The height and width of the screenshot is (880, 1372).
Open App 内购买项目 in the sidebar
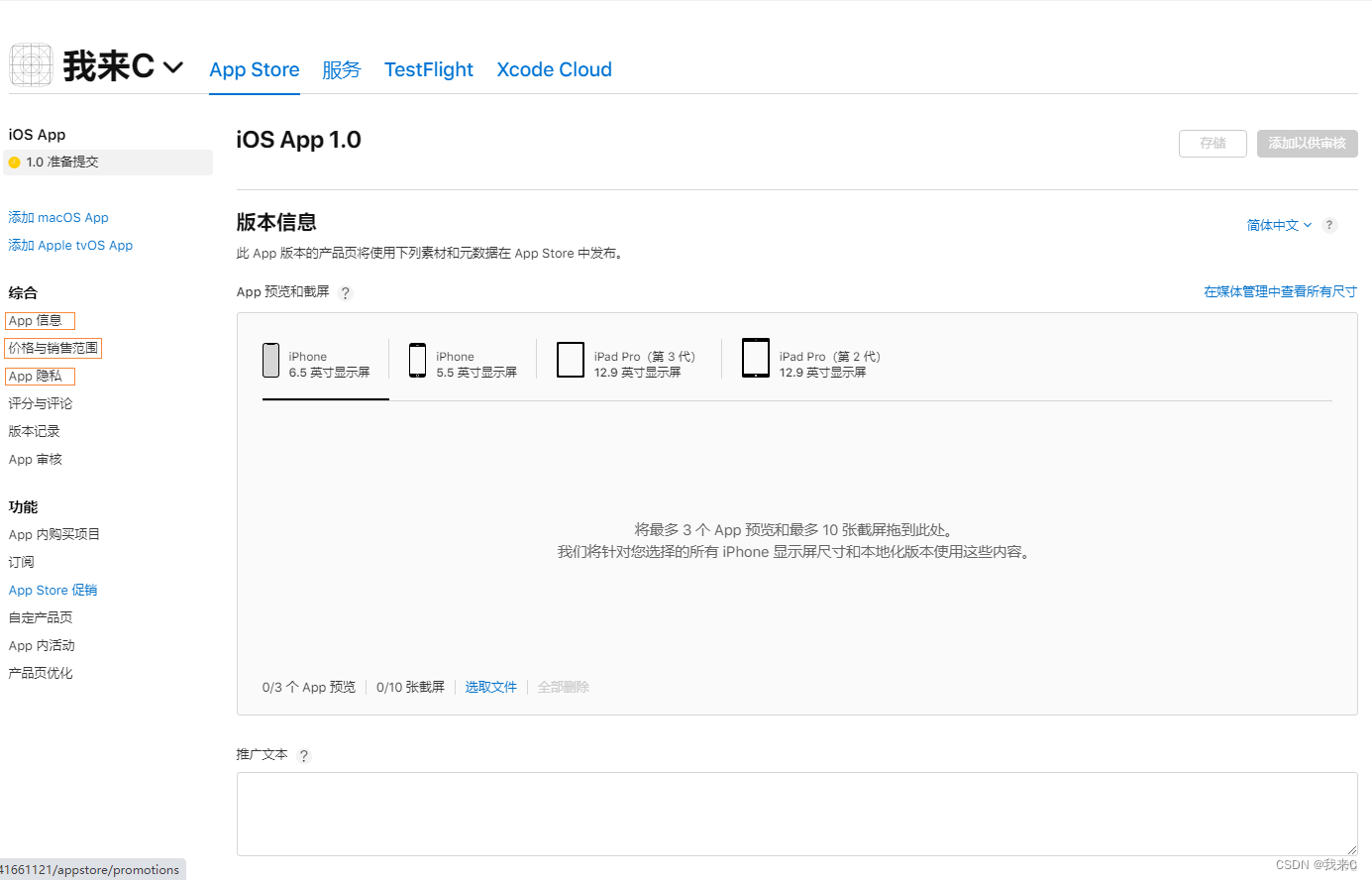click(54, 534)
